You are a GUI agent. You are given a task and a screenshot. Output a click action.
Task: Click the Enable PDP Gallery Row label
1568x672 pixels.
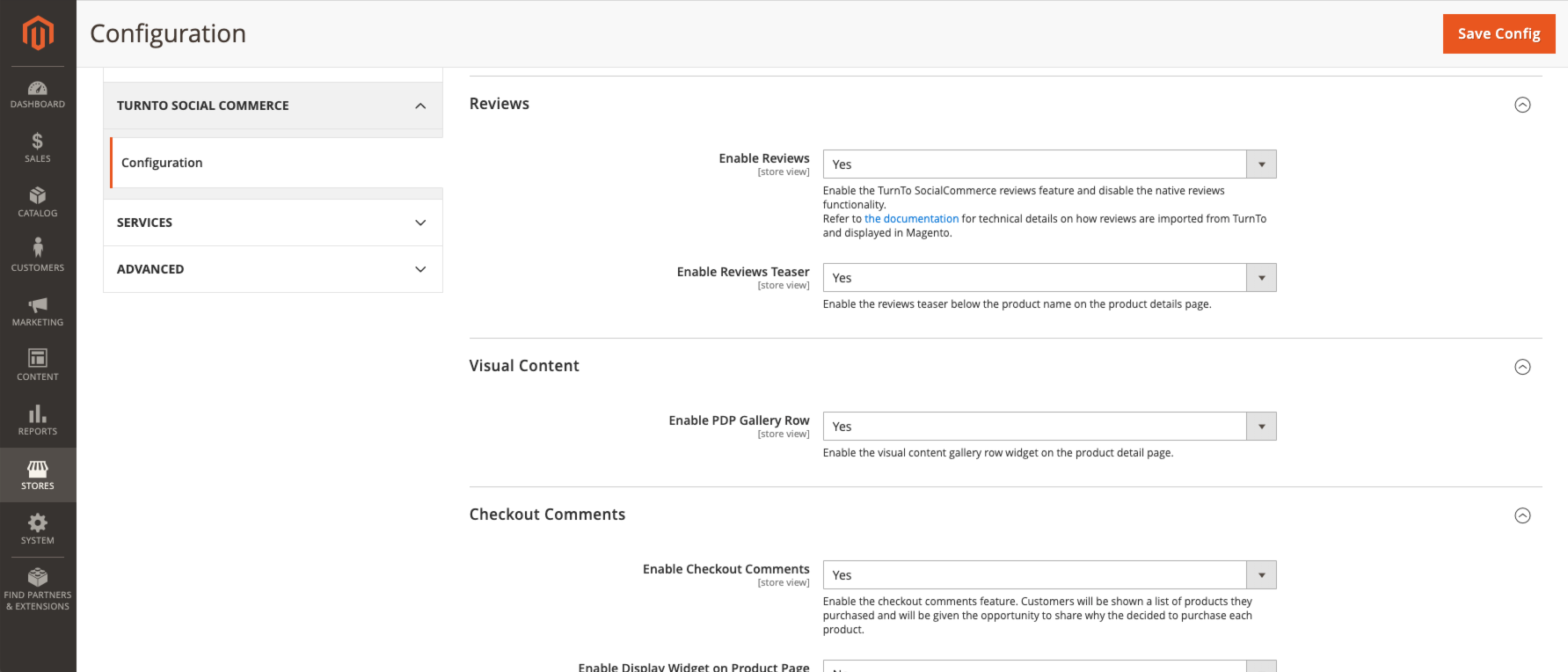tap(739, 420)
